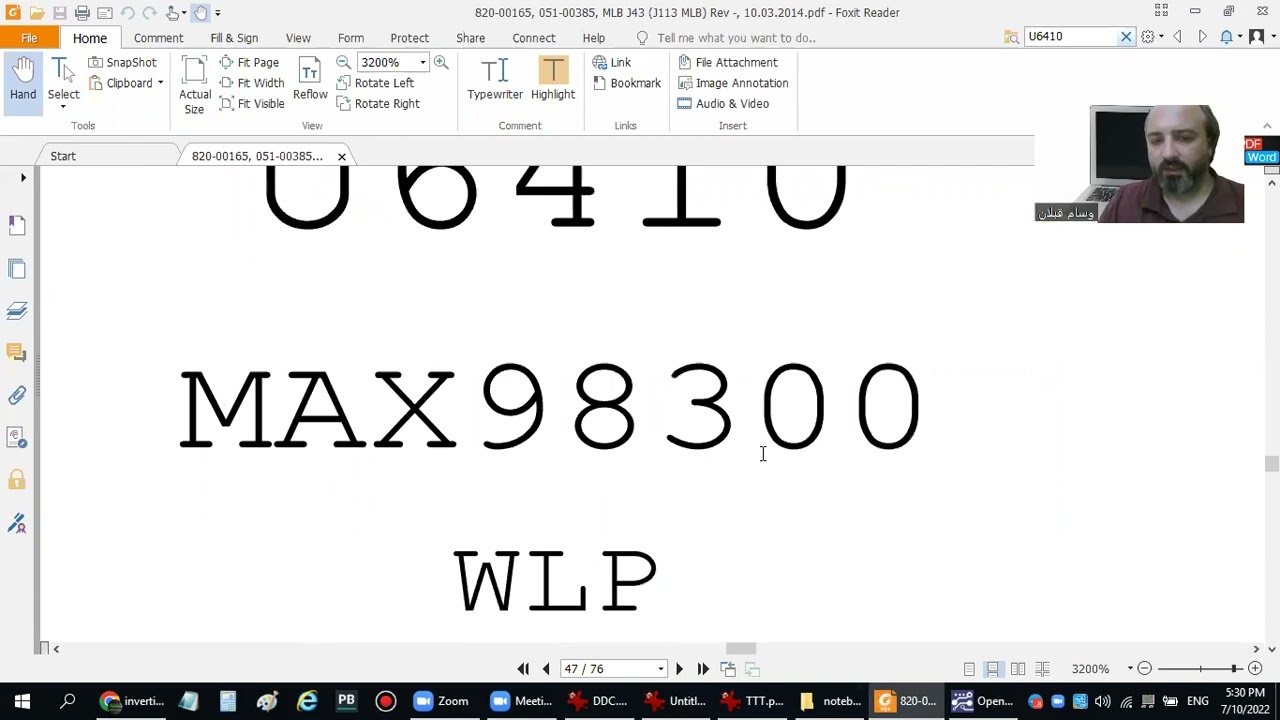Viewport: 1280px width, 720px height.
Task: Open search settings gear dropdown
Action: [x=1151, y=37]
